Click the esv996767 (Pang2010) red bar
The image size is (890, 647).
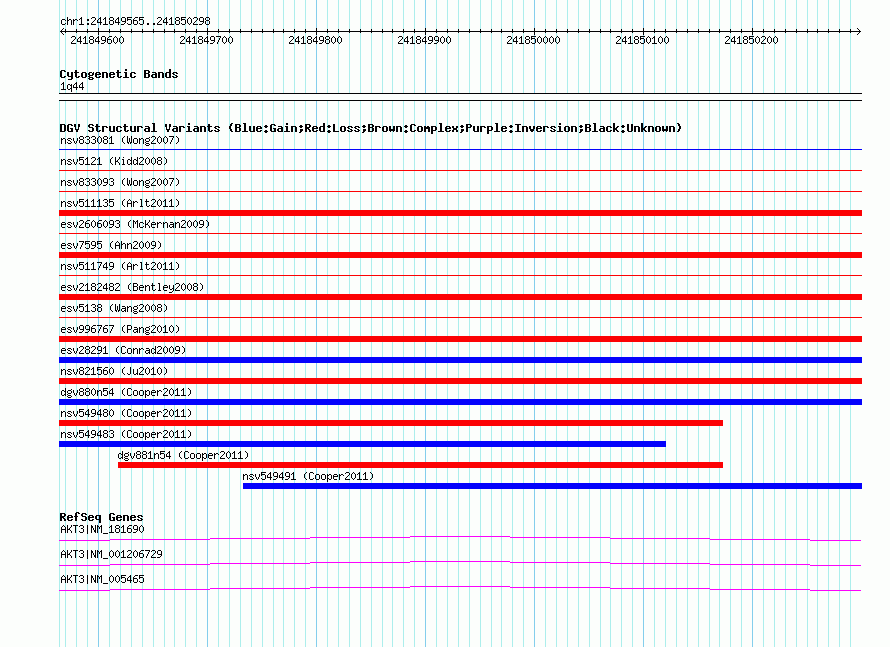pyautogui.click(x=460, y=339)
